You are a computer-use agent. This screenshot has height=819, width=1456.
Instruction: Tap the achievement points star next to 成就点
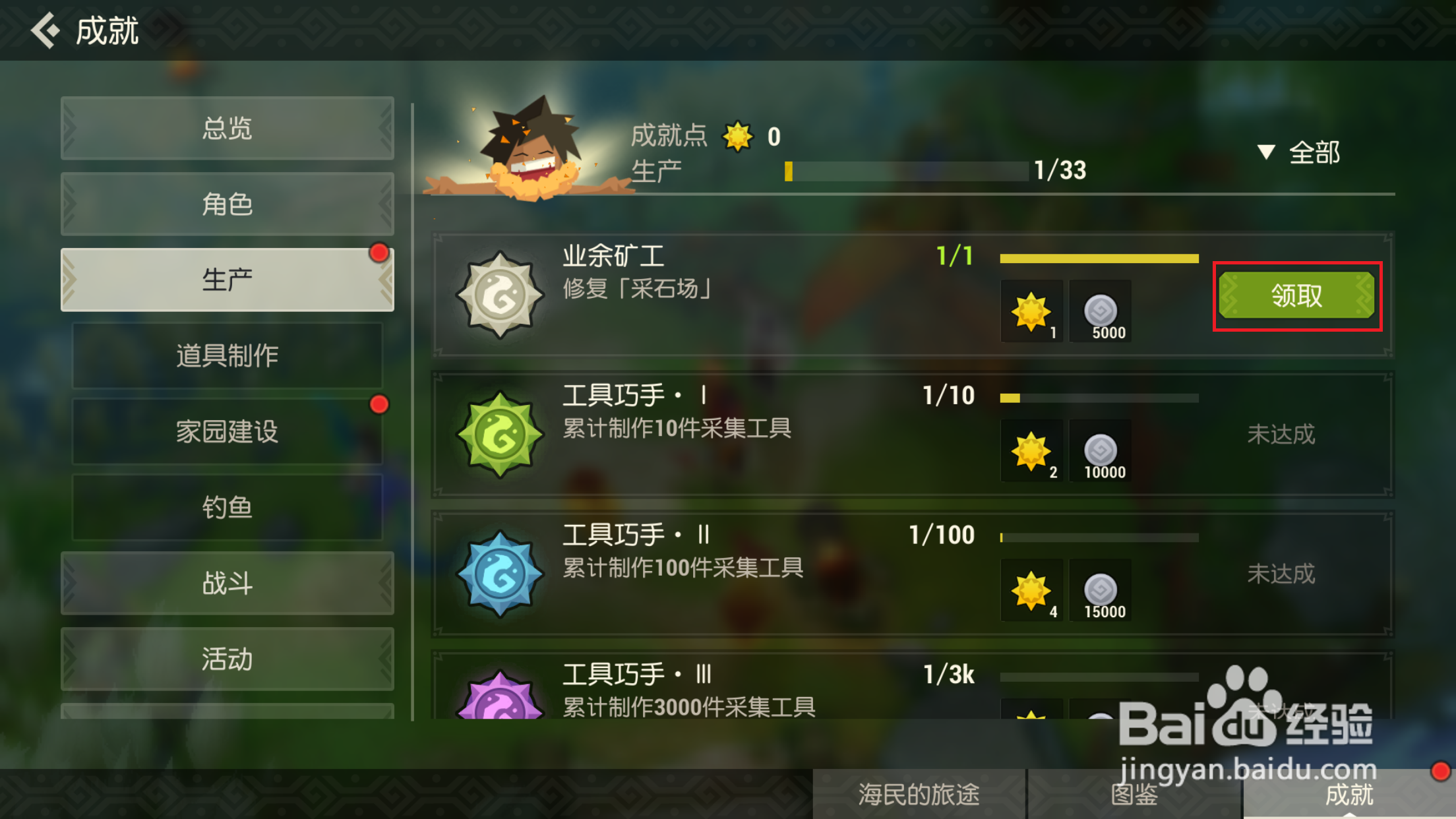coord(737,136)
